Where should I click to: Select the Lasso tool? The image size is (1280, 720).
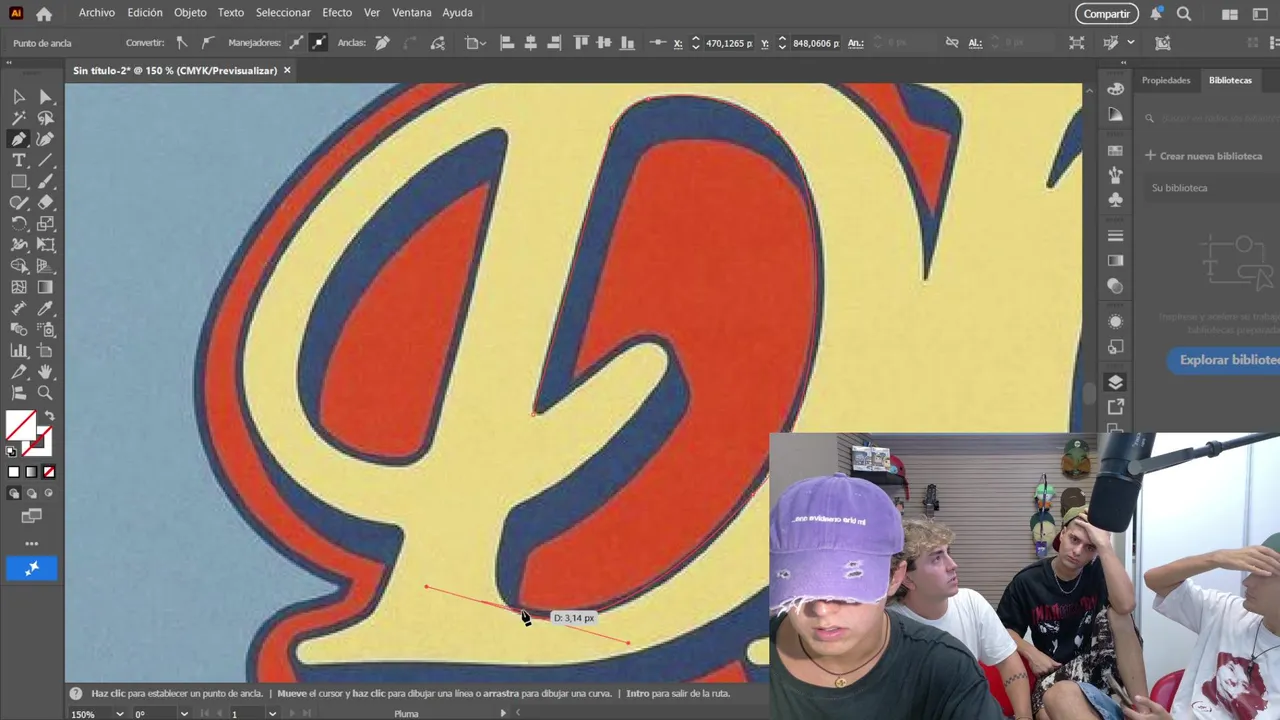(x=45, y=118)
